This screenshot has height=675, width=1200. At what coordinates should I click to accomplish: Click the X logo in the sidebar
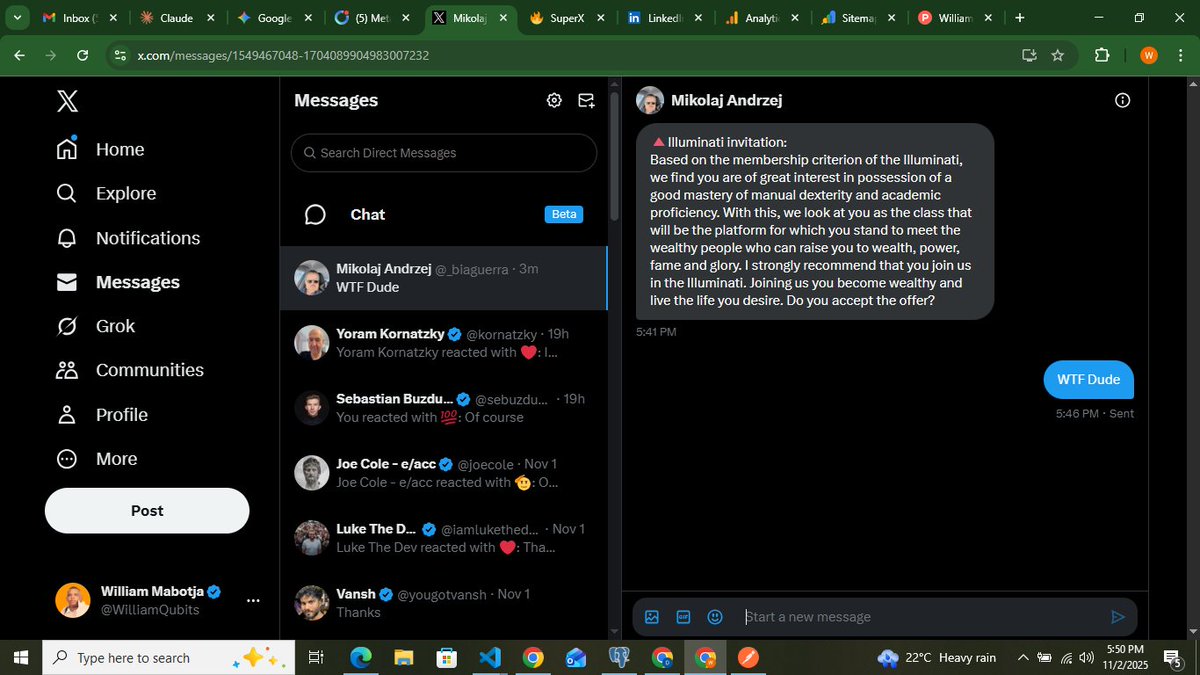67,101
